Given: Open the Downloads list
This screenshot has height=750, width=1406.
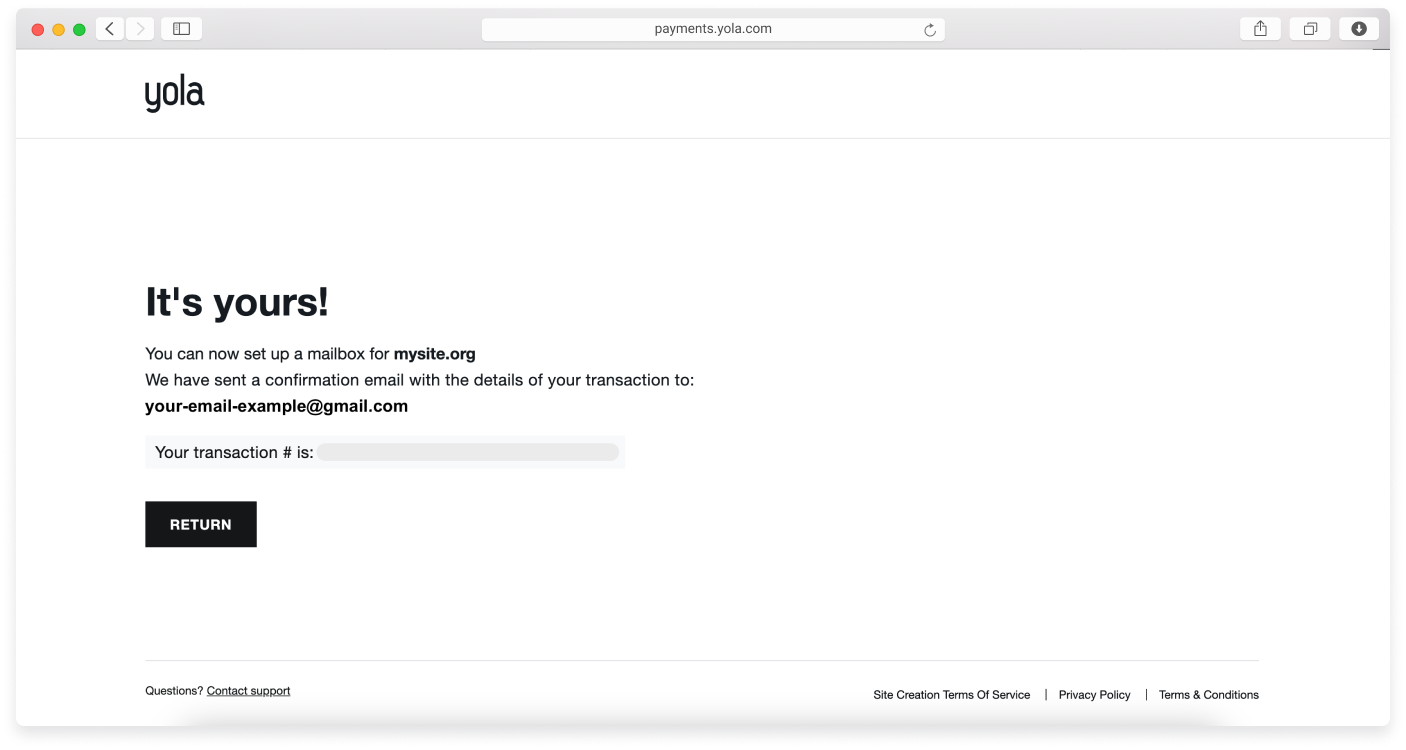Looking at the screenshot, I should [1359, 28].
